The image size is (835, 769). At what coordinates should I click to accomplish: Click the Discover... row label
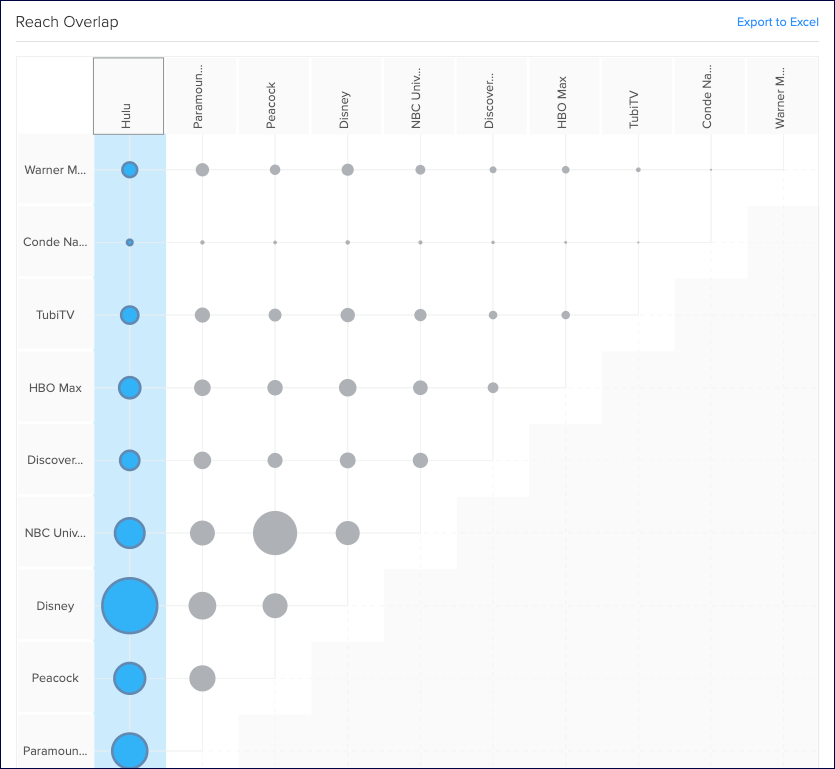tap(55, 460)
